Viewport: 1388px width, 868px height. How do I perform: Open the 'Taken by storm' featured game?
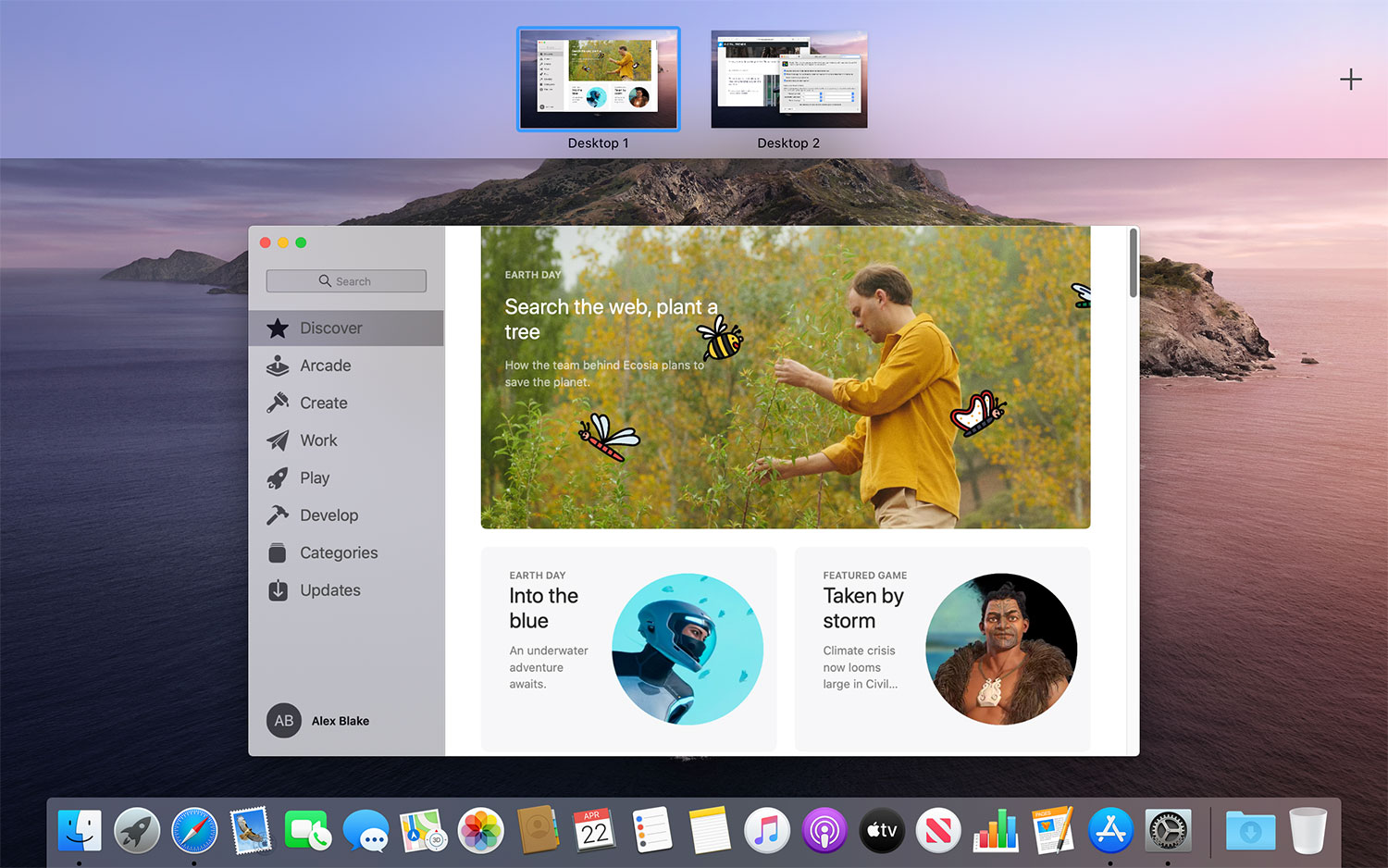pyautogui.click(x=942, y=648)
